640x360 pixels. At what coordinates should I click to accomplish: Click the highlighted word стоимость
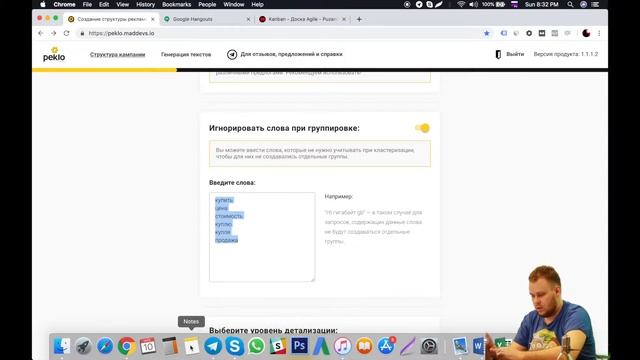click(x=229, y=216)
